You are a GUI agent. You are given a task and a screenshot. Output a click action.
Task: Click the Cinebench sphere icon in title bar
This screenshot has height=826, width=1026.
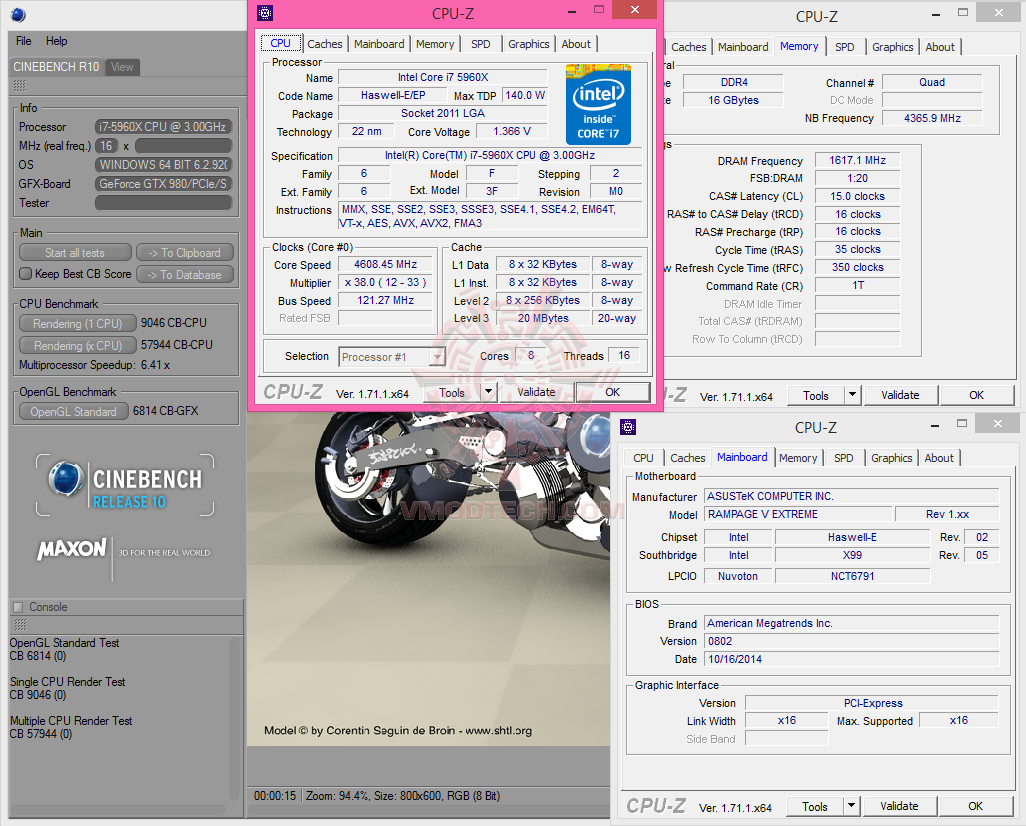[18, 14]
